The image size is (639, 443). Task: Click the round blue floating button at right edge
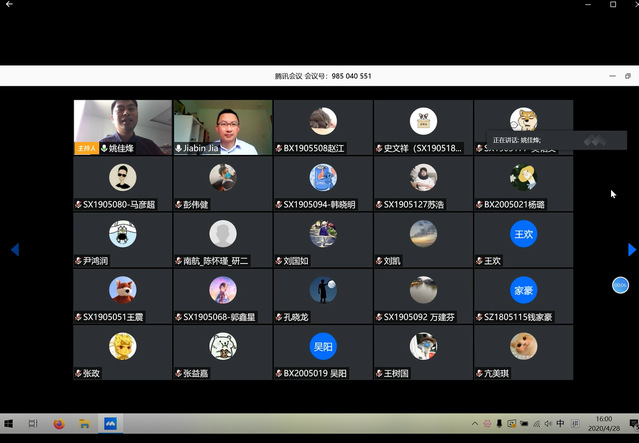point(620,286)
